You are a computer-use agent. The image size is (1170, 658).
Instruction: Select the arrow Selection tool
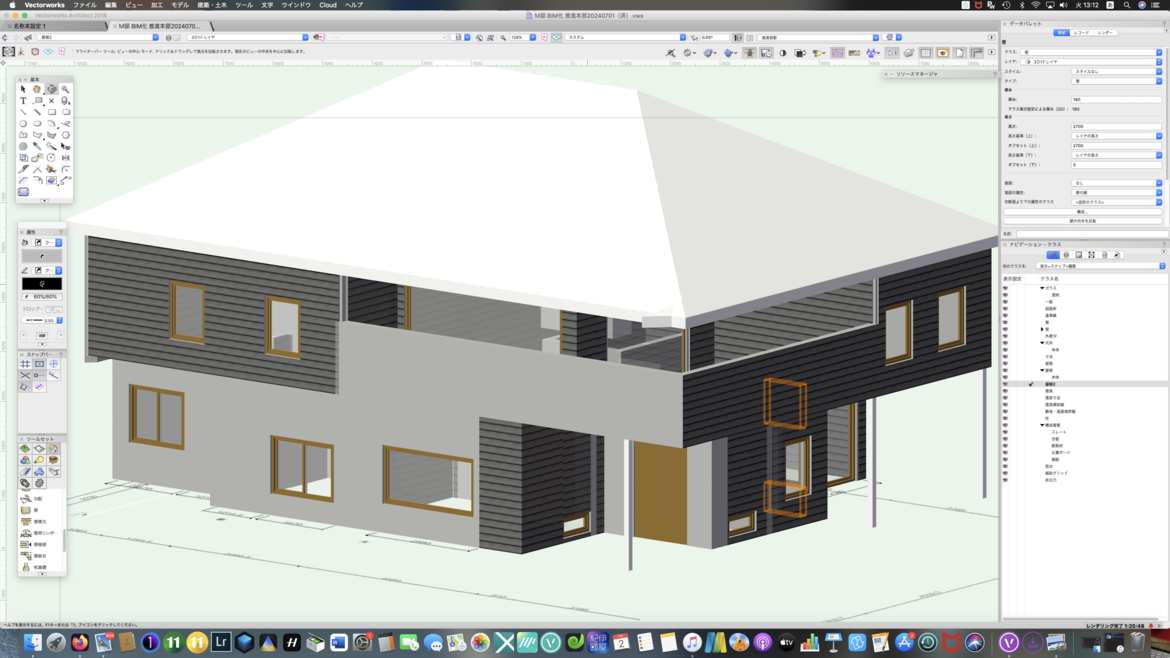point(23,89)
